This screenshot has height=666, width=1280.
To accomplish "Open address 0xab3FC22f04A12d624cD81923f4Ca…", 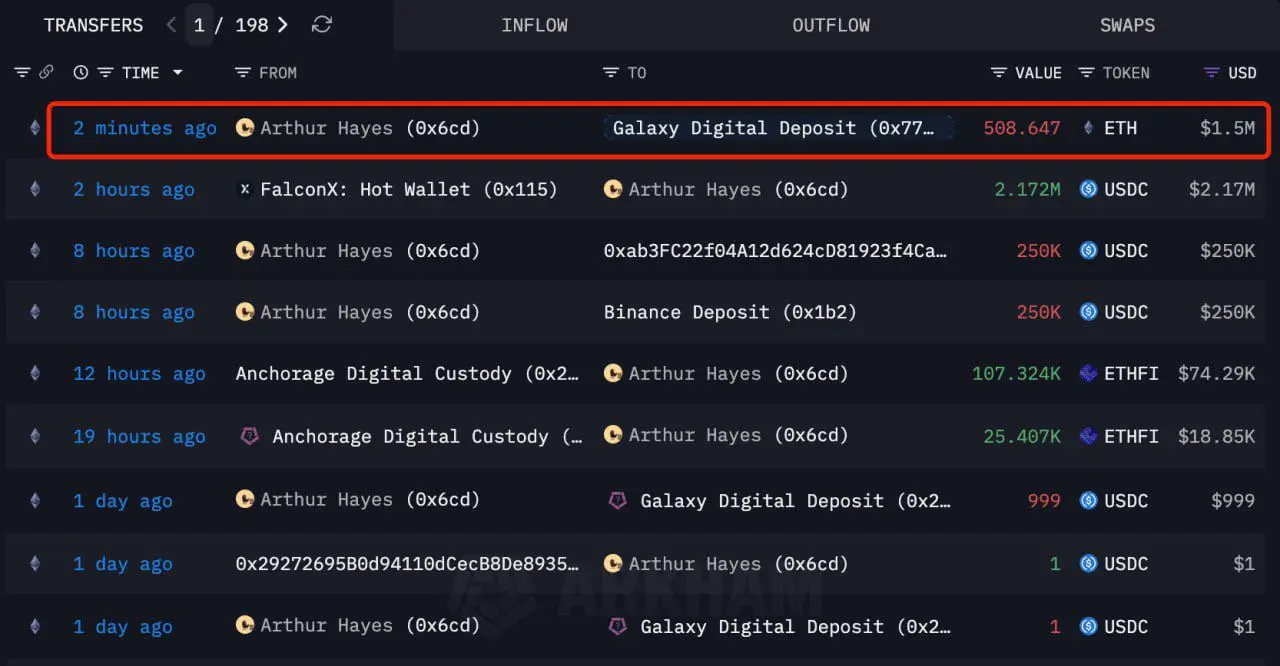I will click(775, 251).
